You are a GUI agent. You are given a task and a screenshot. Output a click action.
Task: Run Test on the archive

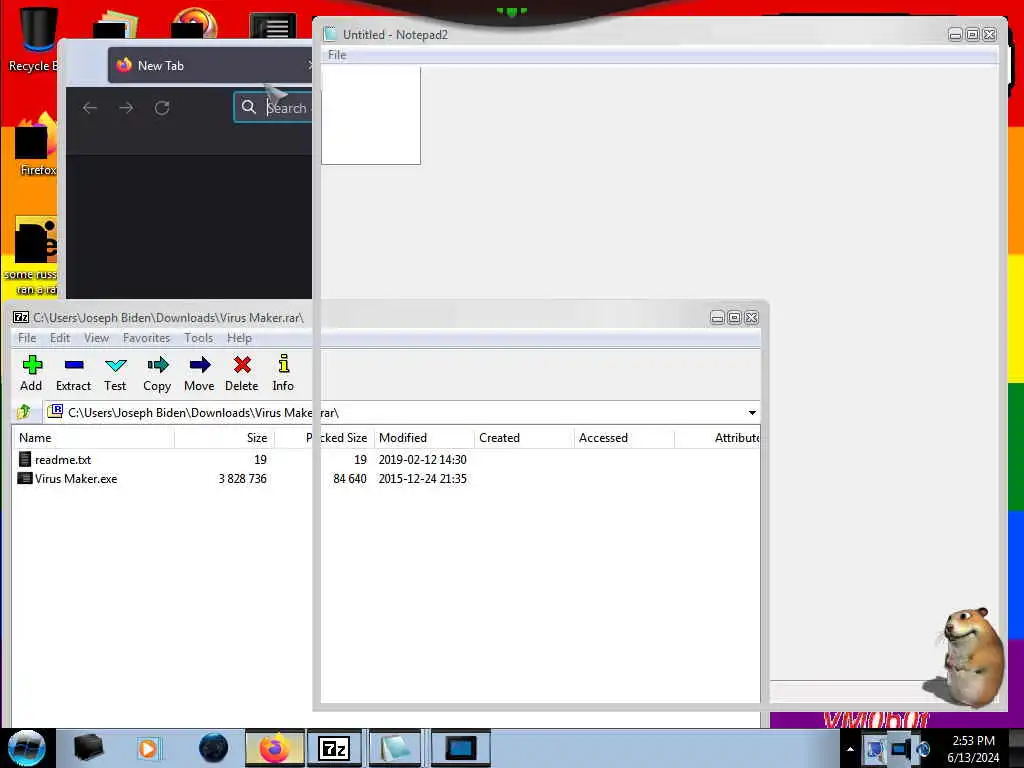point(115,374)
